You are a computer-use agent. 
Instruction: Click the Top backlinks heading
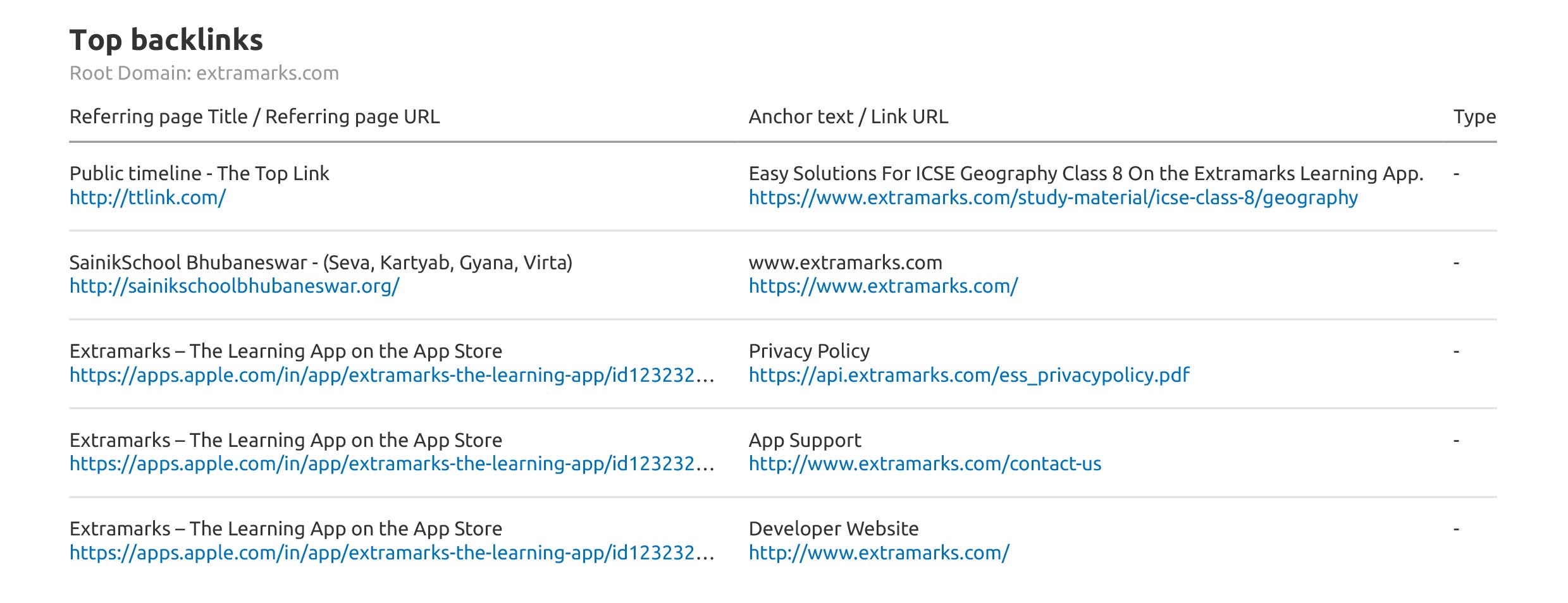pos(166,40)
